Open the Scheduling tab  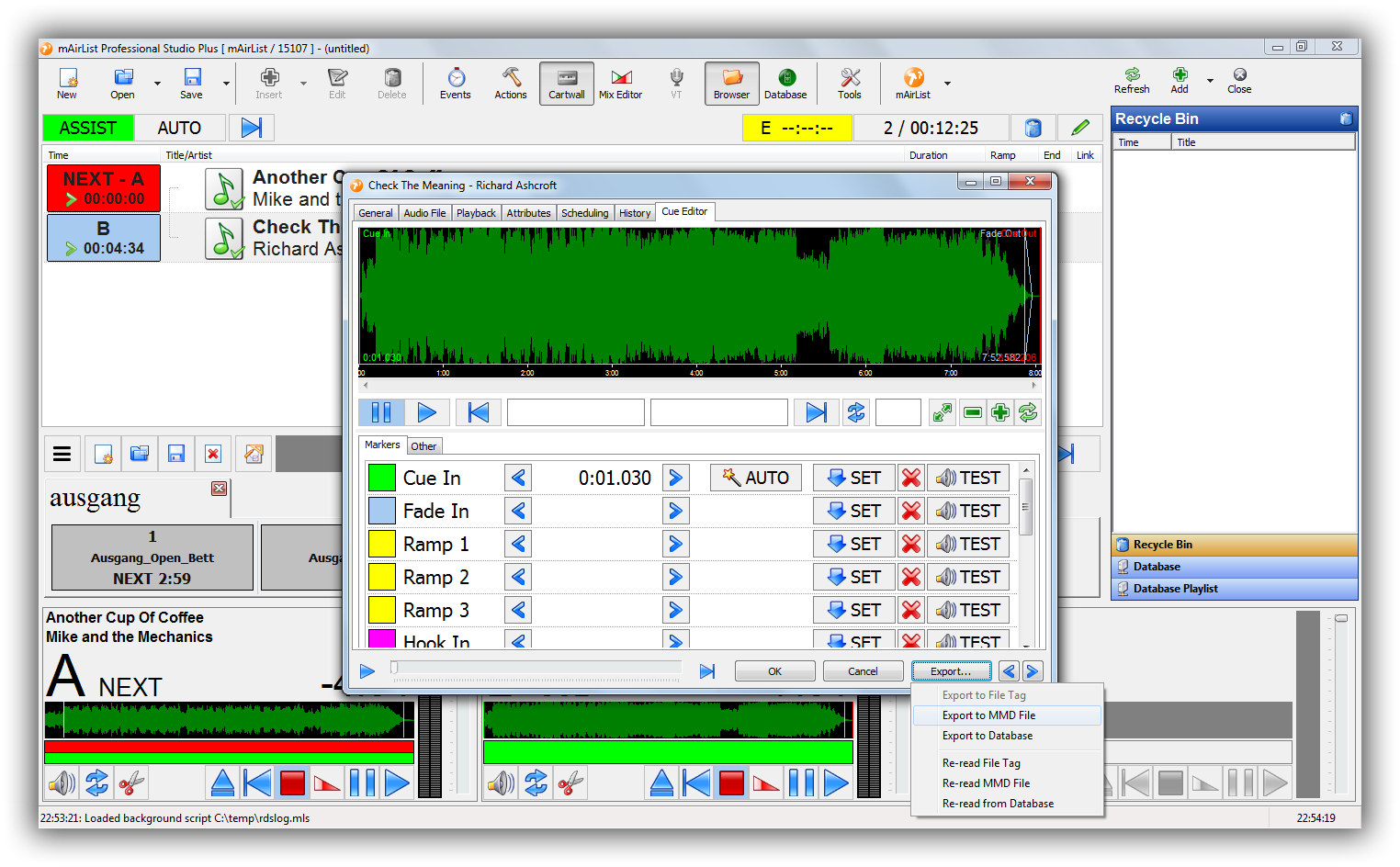(x=584, y=213)
